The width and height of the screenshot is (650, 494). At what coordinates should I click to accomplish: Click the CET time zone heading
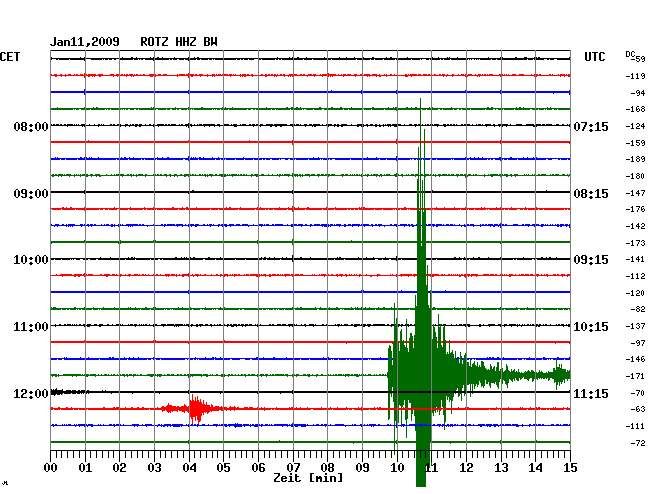pyautogui.click(x=10, y=57)
